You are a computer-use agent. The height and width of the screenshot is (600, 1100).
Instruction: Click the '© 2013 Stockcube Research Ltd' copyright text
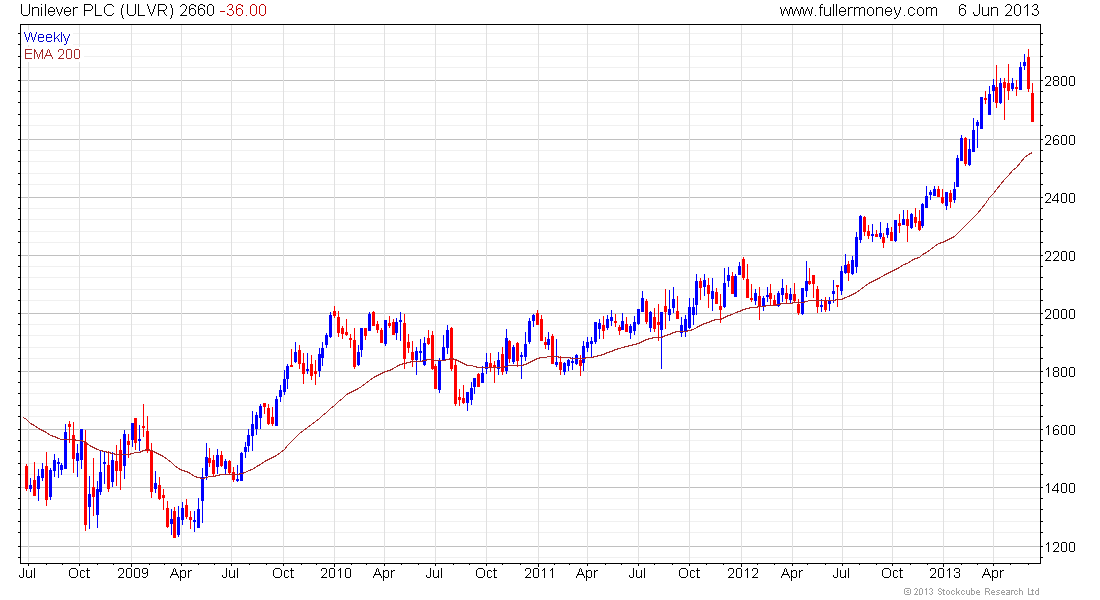pos(971,592)
